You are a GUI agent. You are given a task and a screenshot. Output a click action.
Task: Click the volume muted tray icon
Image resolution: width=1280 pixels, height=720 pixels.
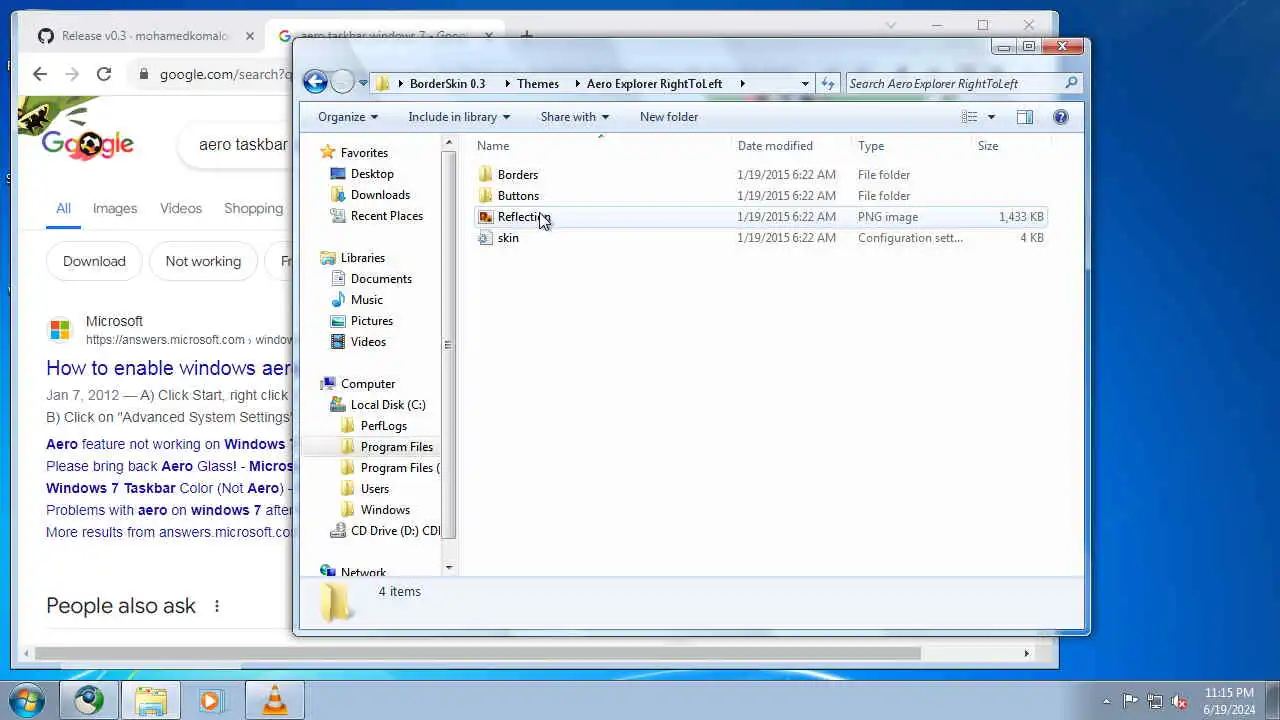coord(1180,701)
